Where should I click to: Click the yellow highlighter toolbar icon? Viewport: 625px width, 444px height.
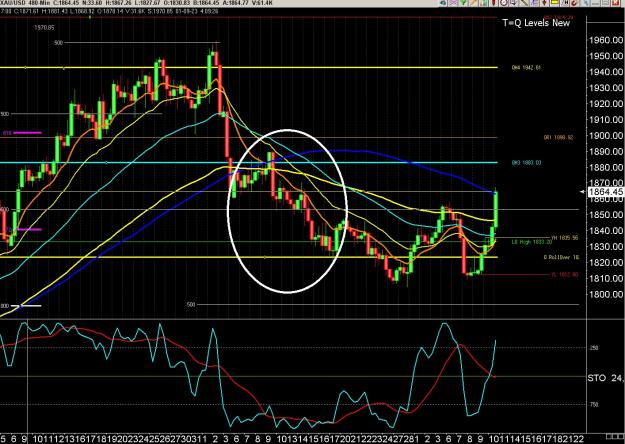(x=555, y=3)
